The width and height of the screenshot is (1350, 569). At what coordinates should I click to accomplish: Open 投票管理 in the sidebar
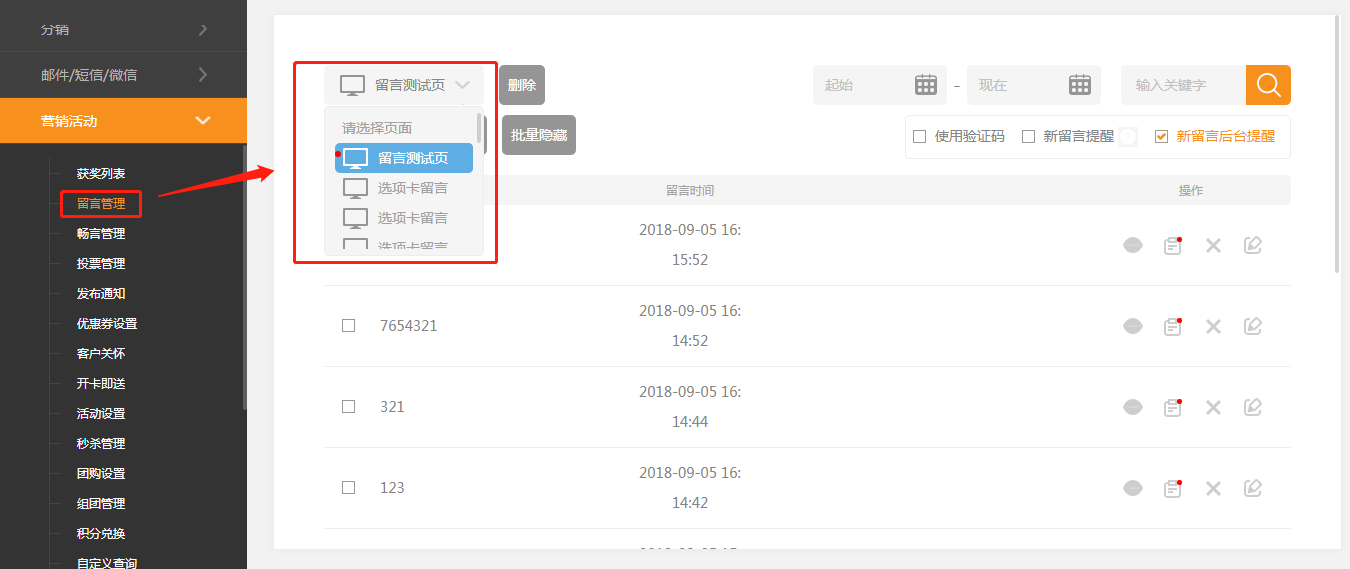[x=101, y=264]
